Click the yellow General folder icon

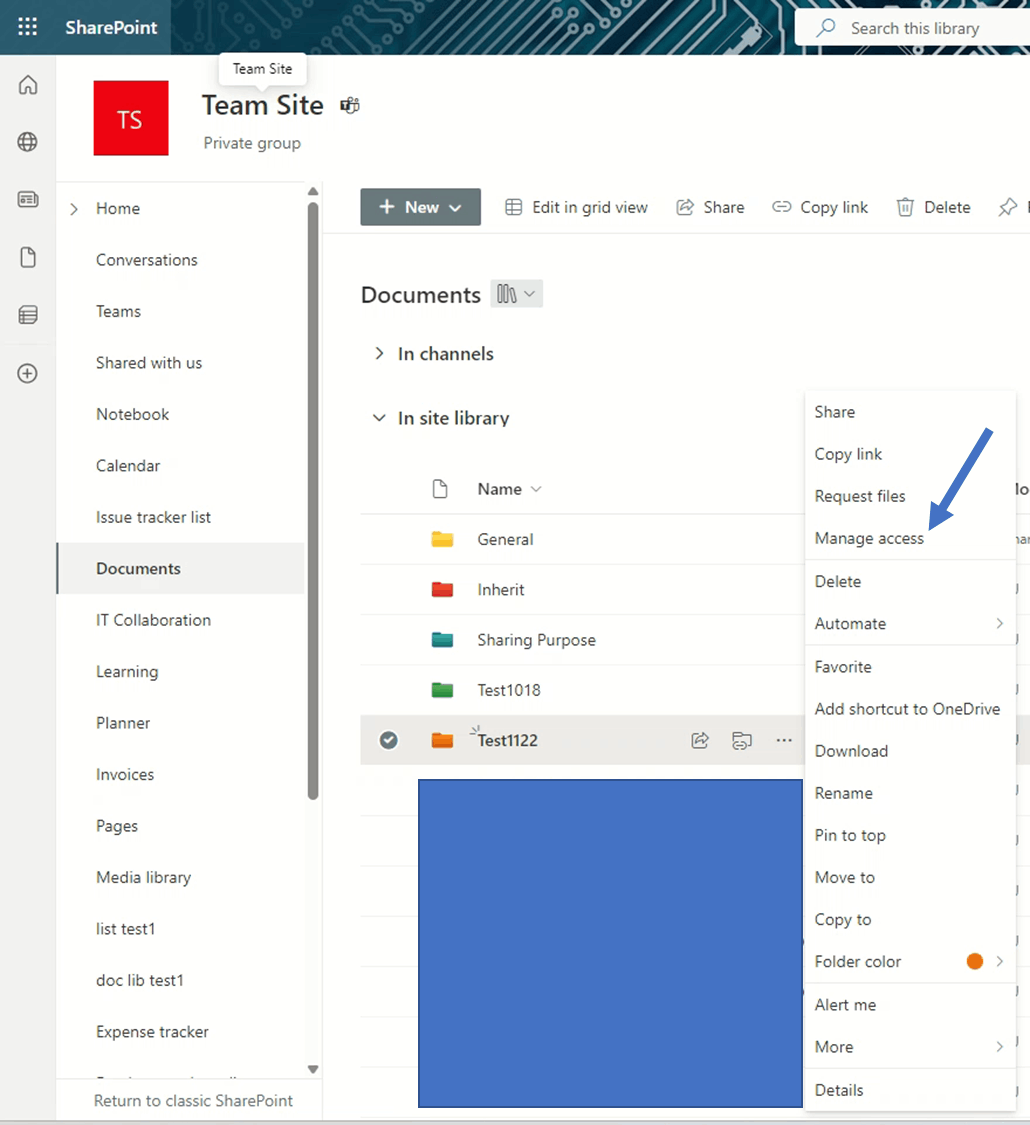click(442, 539)
